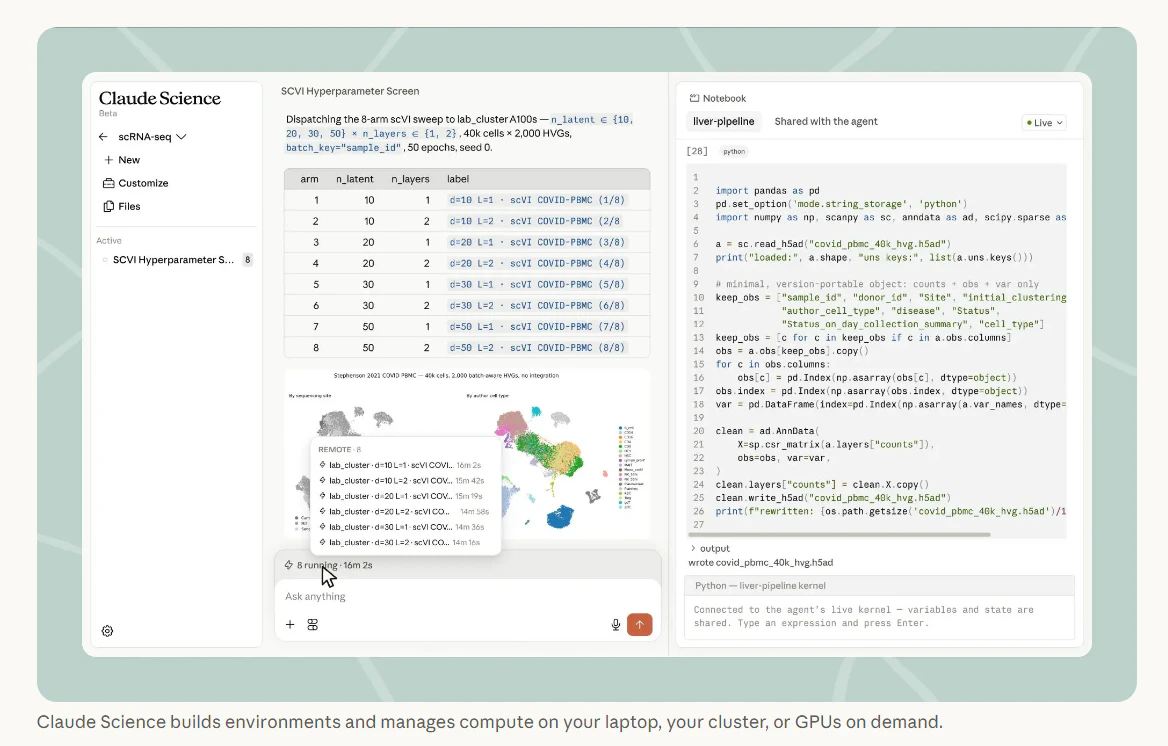The image size is (1168, 746).
Task: Click the SCVI Hyperparameter Screen title
Action: (350, 91)
